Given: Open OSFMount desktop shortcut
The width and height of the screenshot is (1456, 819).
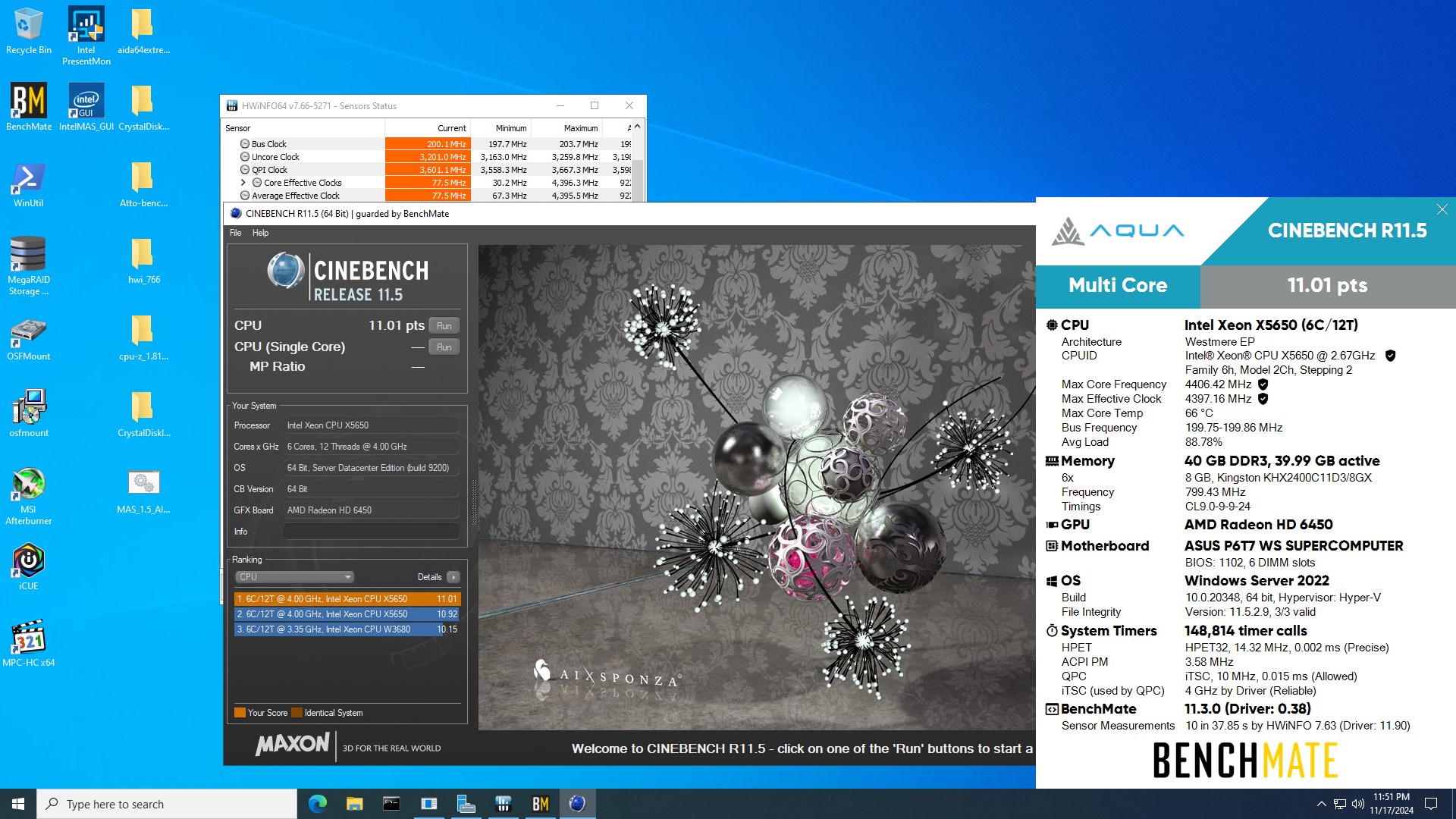Looking at the screenshot, I should click(x=28, y=337).
